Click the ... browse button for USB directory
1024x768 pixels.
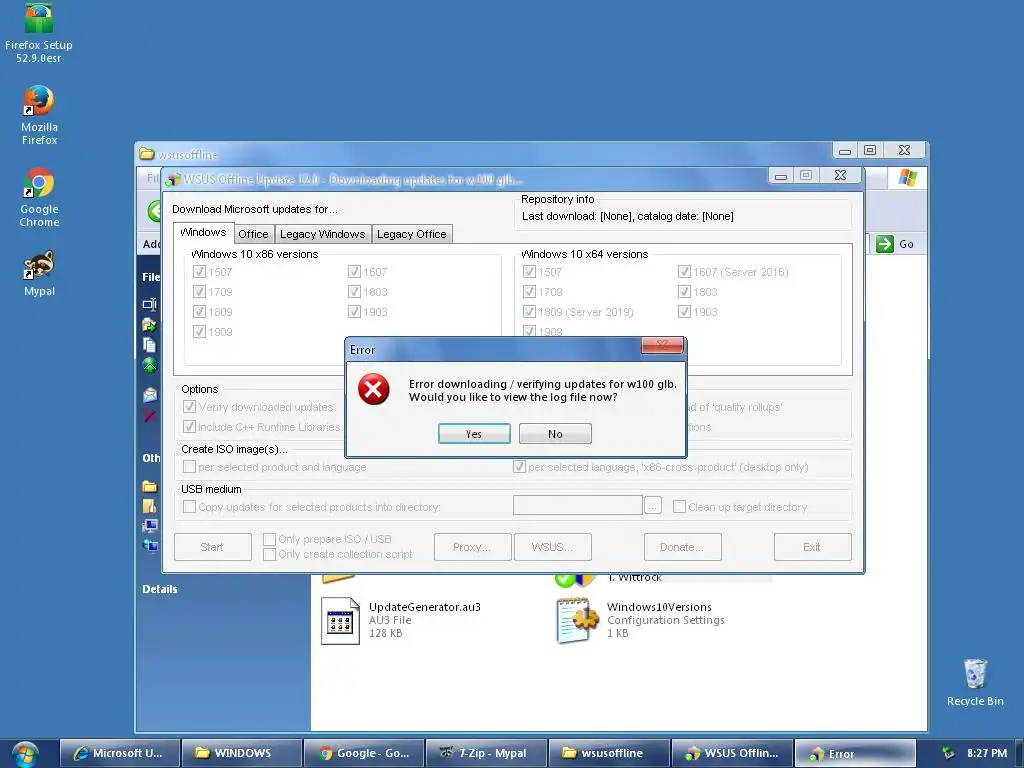click(653, 505)
